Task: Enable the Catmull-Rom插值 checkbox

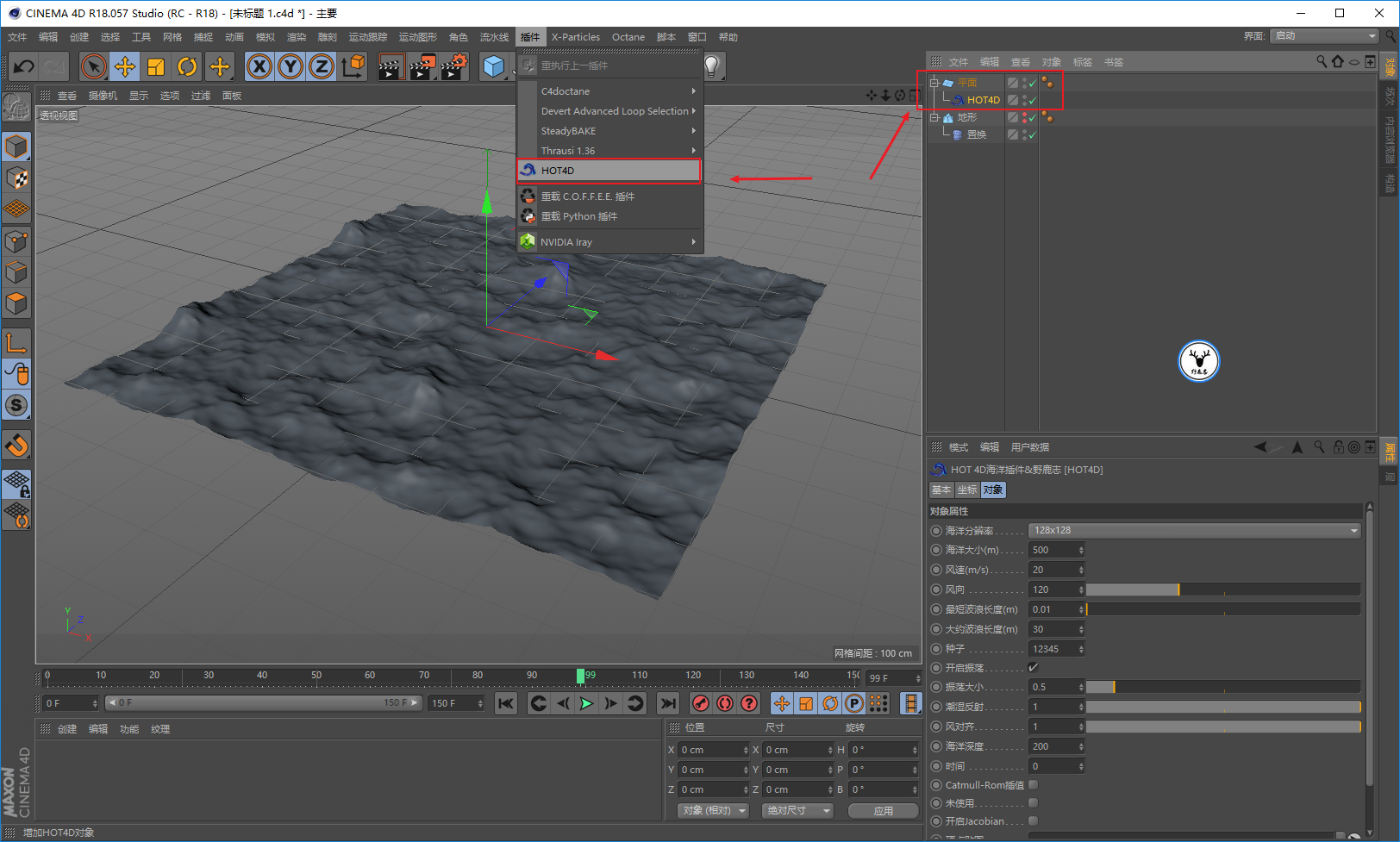Action: pyautogui.click(x=1033, y=784)
